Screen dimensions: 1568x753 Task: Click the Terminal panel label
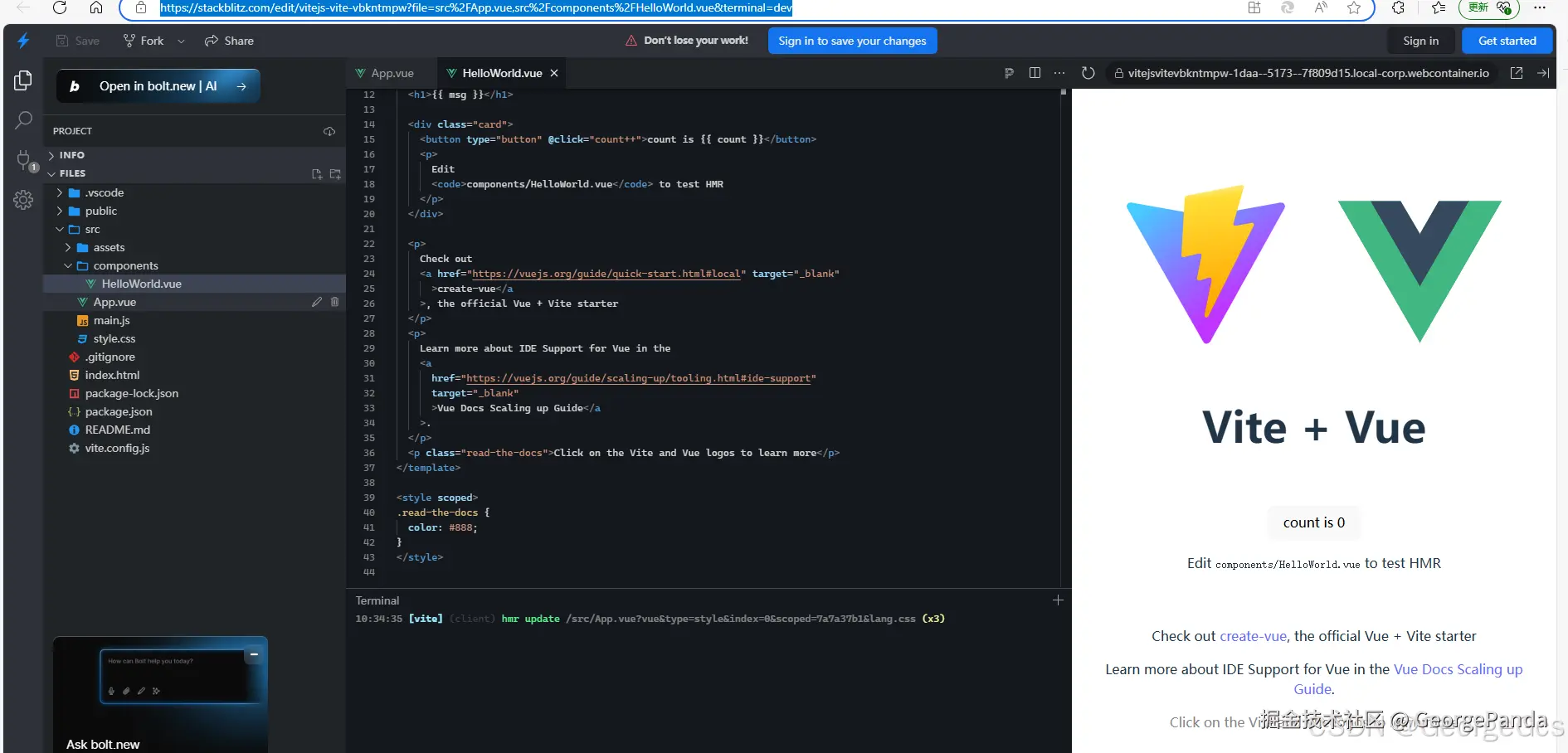(377, 600)
